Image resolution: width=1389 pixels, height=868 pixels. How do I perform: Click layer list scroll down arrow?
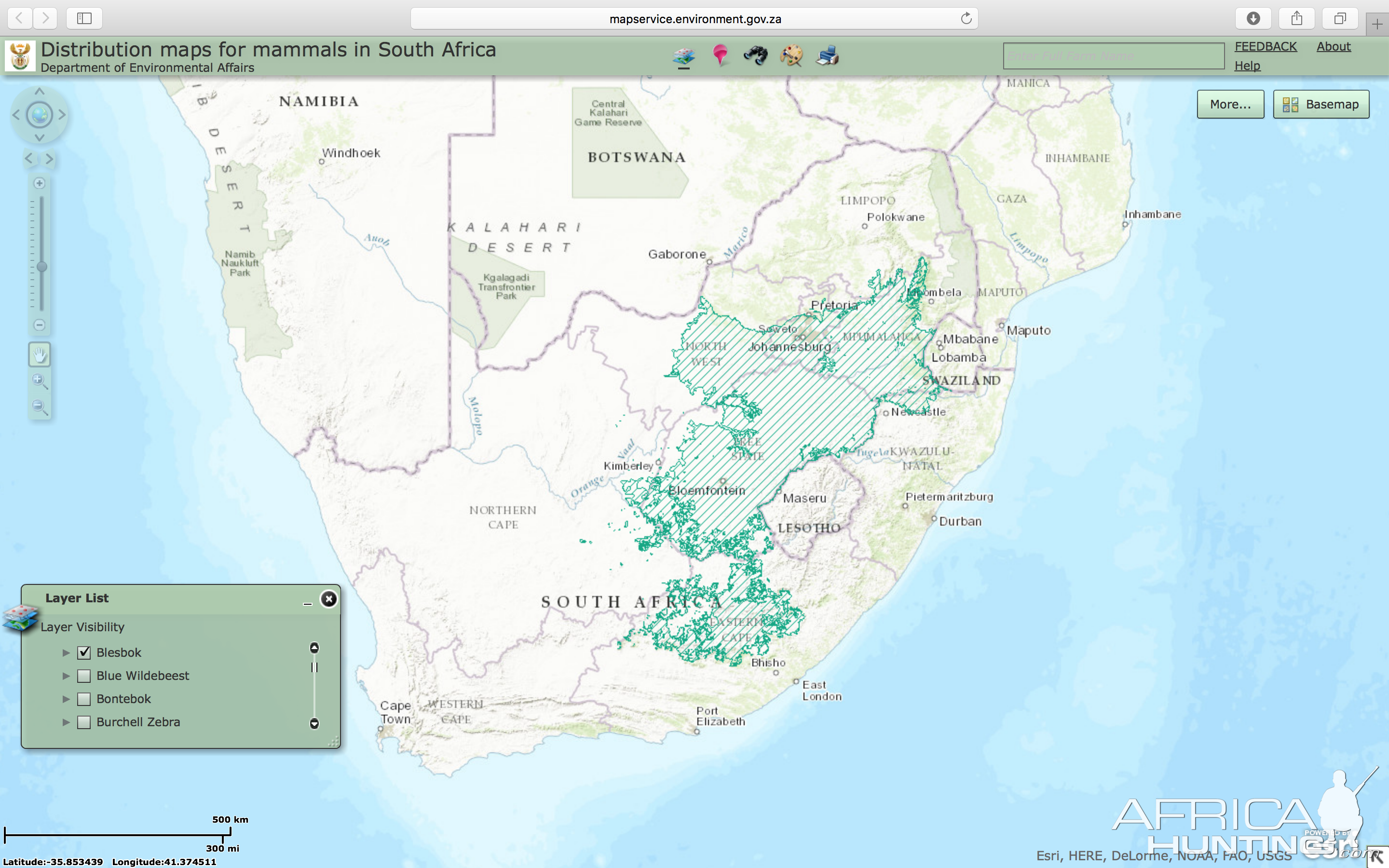(x=314, y=723)
